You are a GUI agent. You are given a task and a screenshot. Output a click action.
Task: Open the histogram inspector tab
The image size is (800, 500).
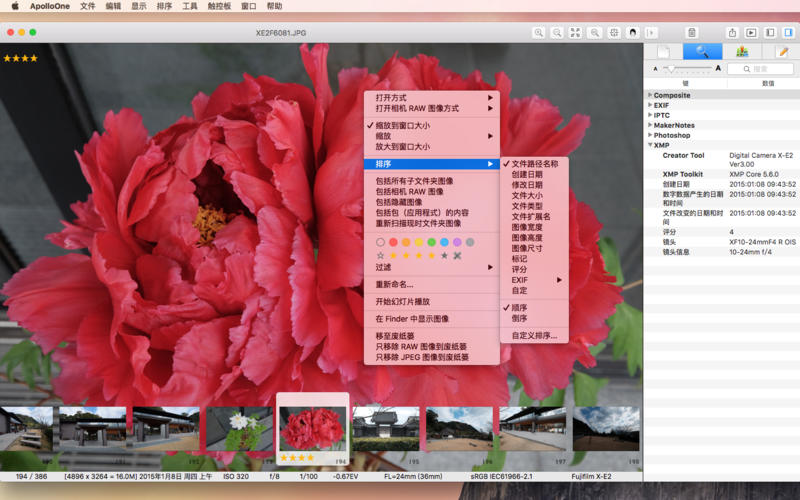(742, 52)
